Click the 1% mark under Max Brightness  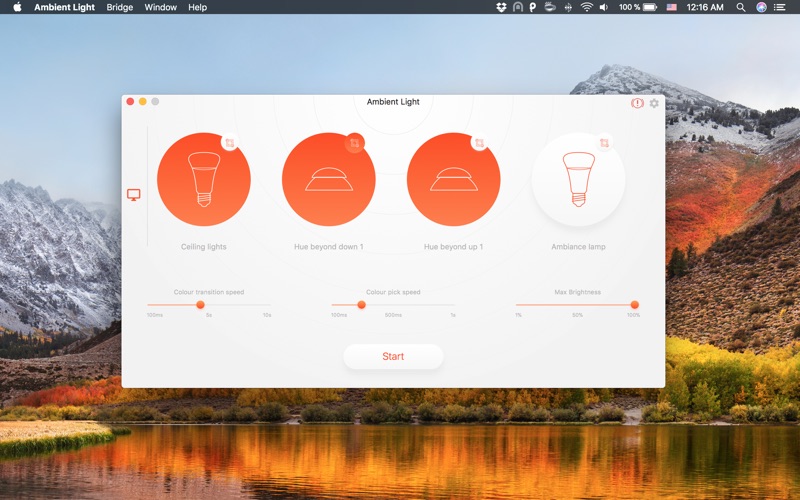(518, 315)
